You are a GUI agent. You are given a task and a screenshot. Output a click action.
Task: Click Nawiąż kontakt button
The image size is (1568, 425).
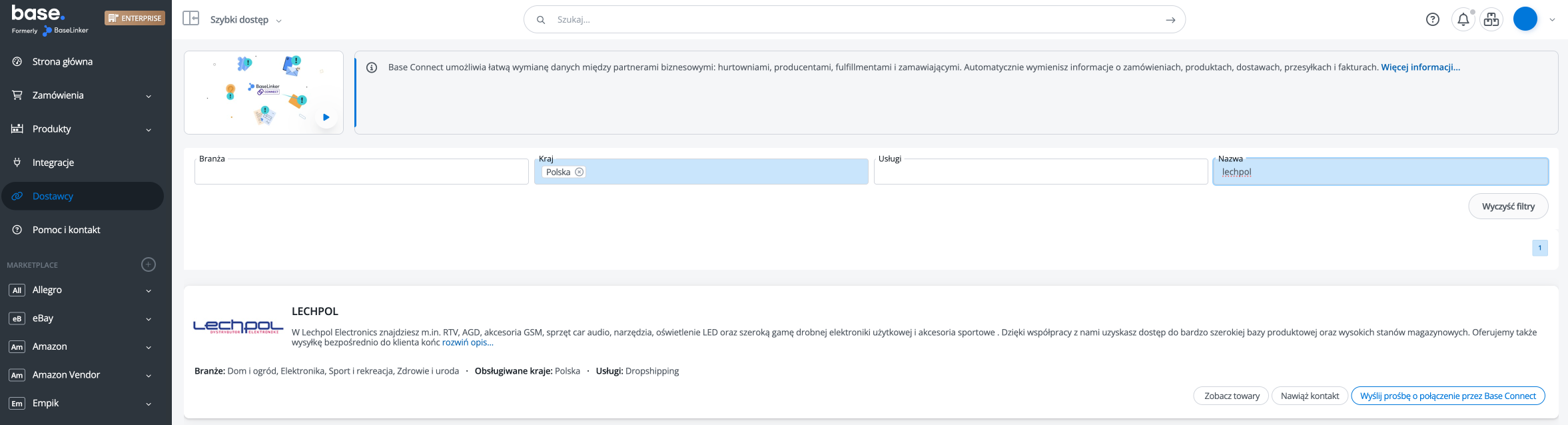click(x=1310, y=396)
